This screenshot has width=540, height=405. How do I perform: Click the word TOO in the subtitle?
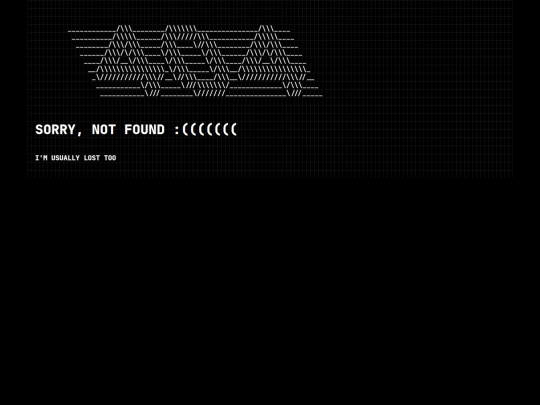[110, 158]
